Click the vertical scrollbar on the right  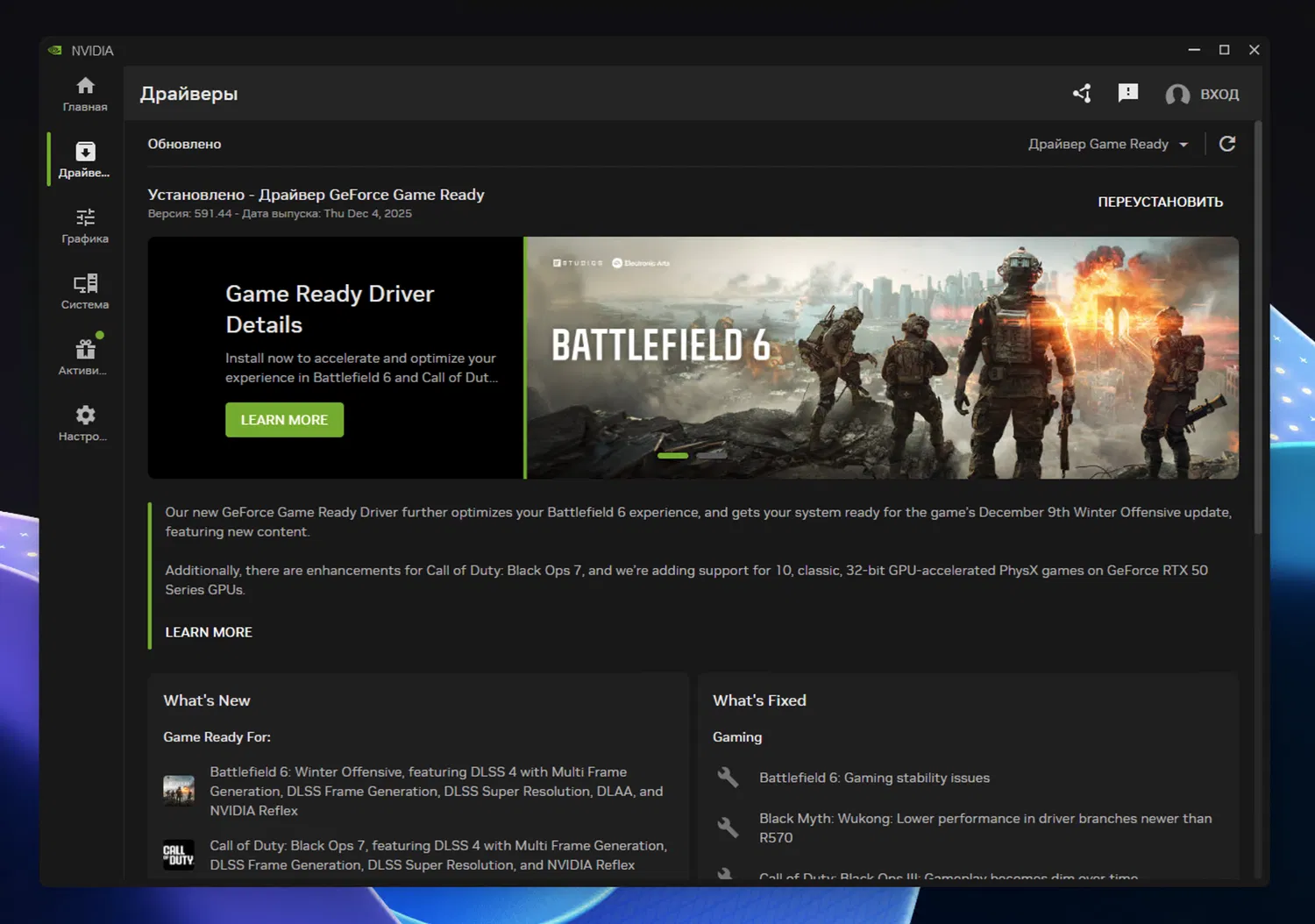pyautogui.click(x=1259, y=329)
